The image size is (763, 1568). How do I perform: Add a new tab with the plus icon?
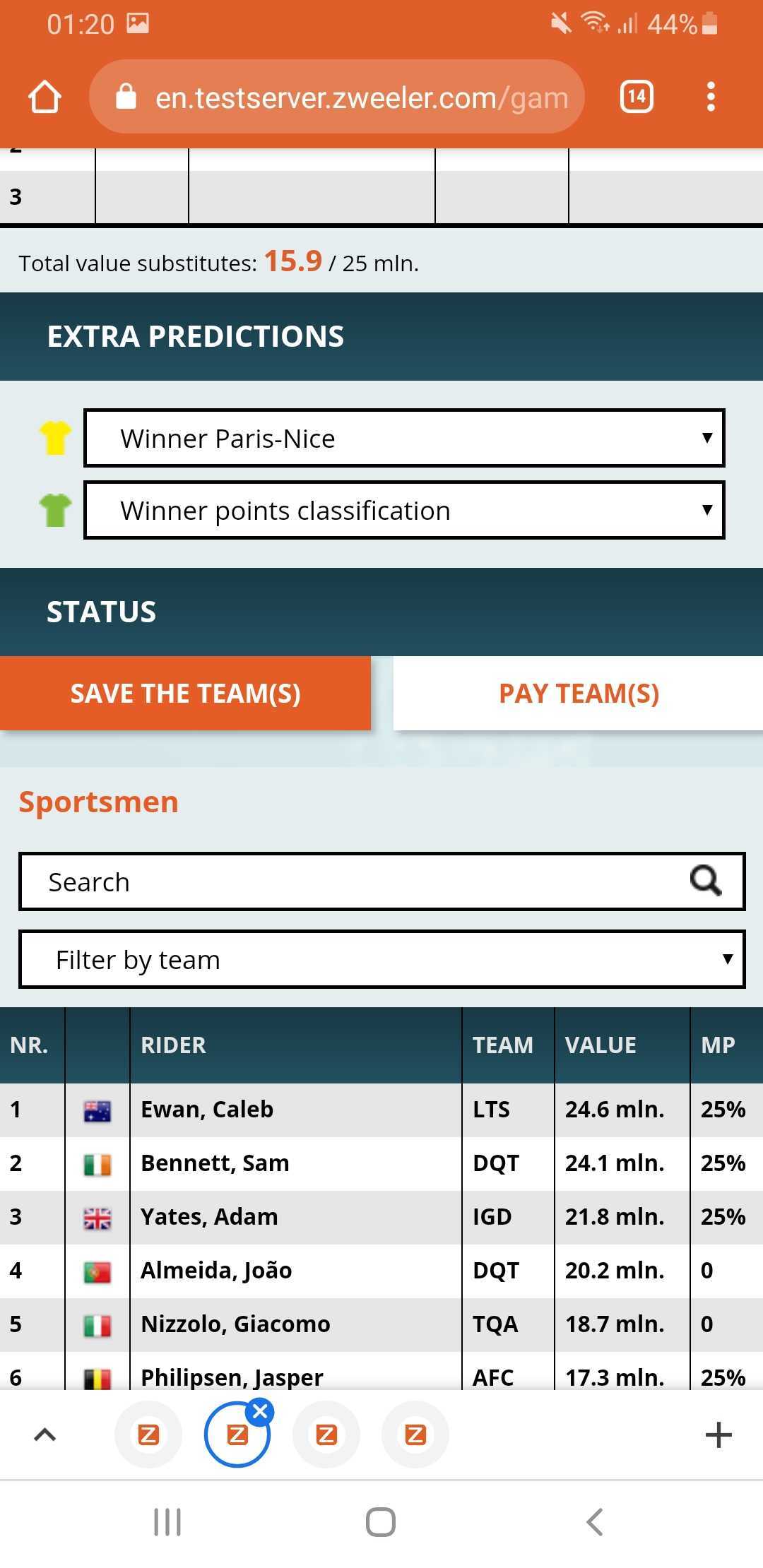click(x=718, y=1435)
